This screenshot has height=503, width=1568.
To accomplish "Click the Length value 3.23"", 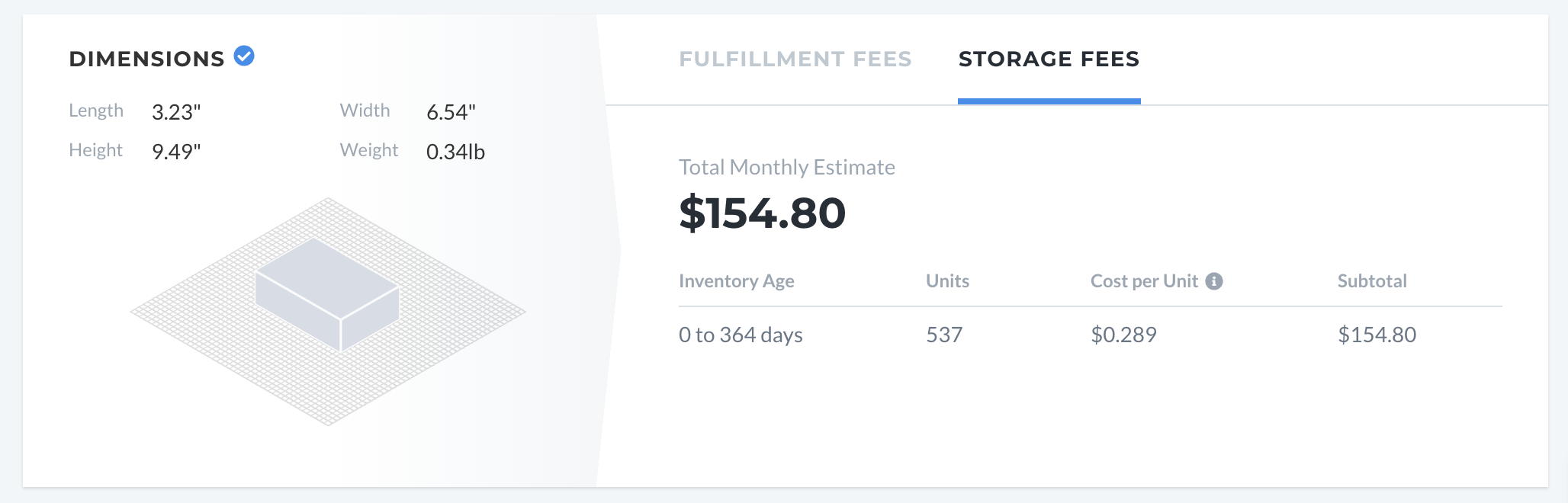I will coord(176,112).
